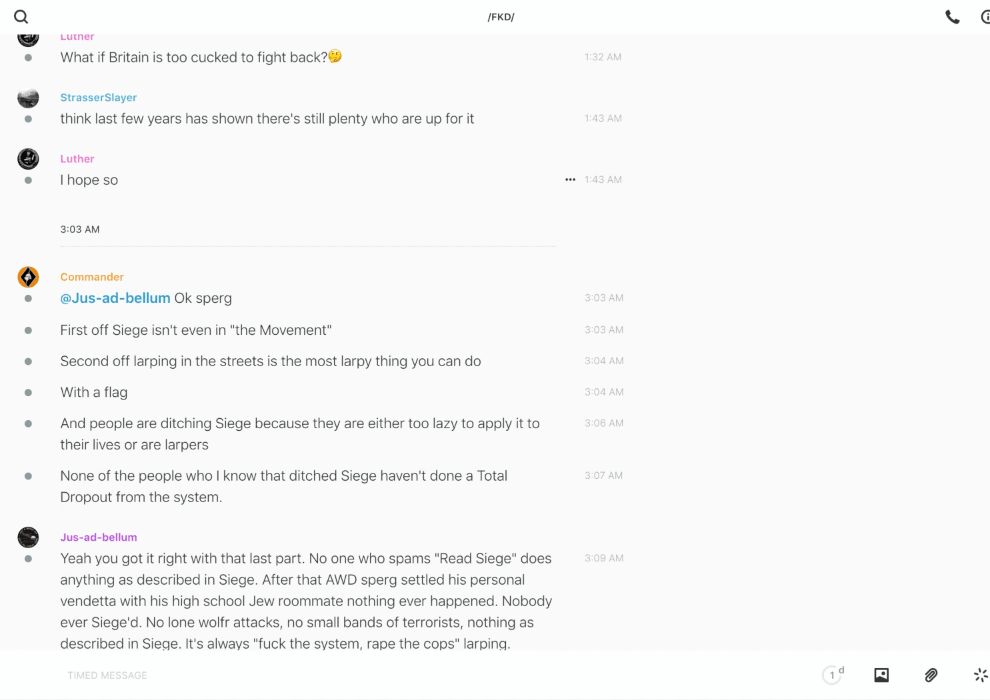This screenshot has width=990, height=700.
Task: Start a call with the phone icon
Action: pos(952,17)
